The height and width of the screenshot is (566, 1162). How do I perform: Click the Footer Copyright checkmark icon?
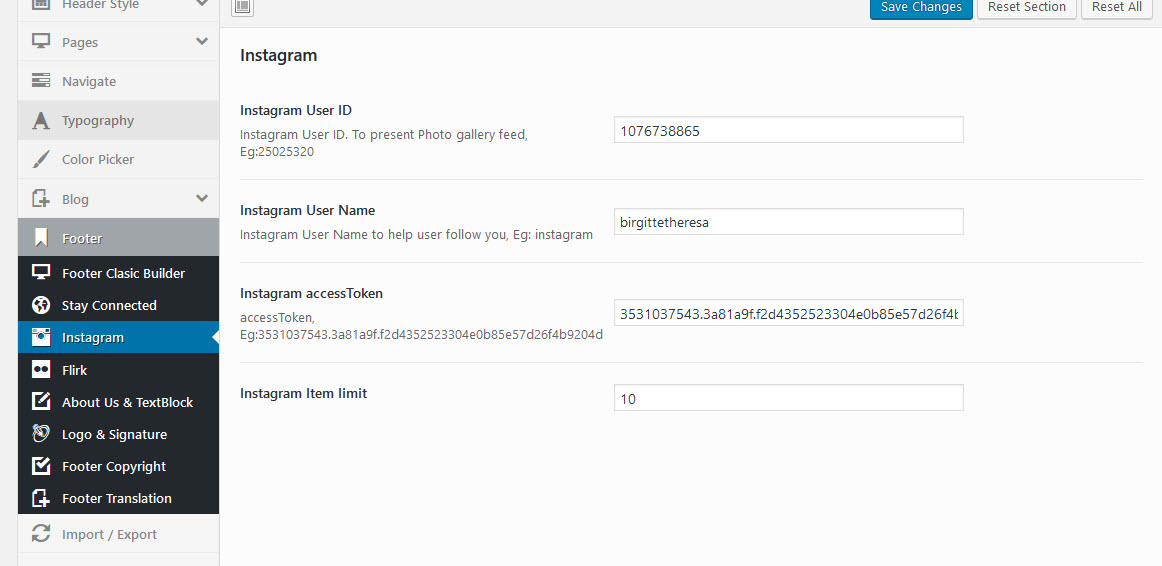(41, 465)
